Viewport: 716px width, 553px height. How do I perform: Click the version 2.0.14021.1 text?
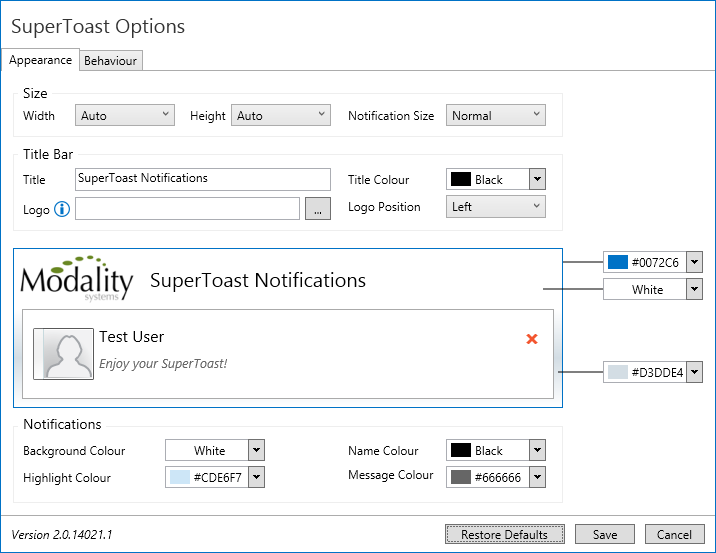coord(62,534)
